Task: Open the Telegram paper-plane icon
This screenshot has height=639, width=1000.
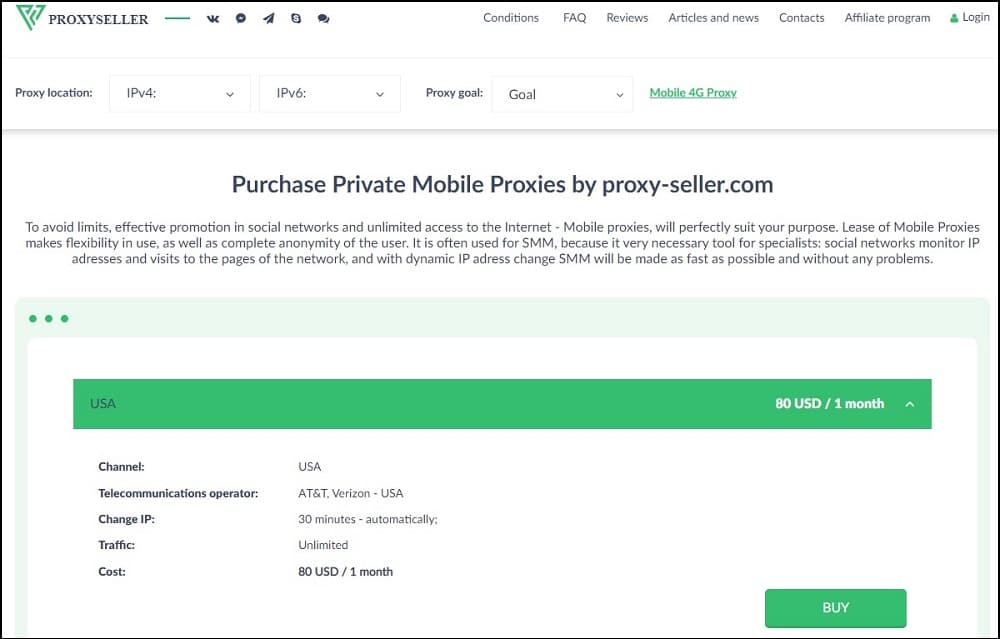Action: pos(268,18)
